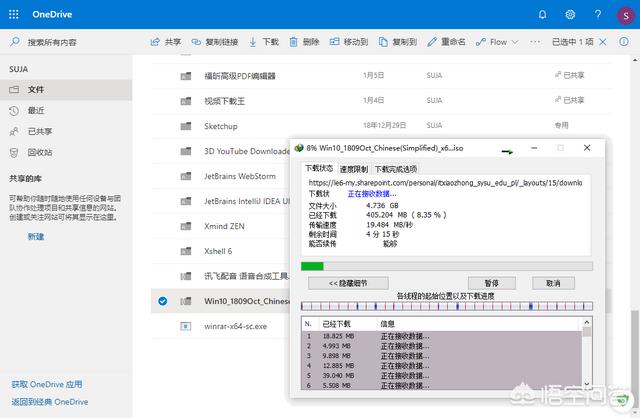Open the JetBrains IntelliJ IDEA folder

pyautogui.click(x=247, y=201)
